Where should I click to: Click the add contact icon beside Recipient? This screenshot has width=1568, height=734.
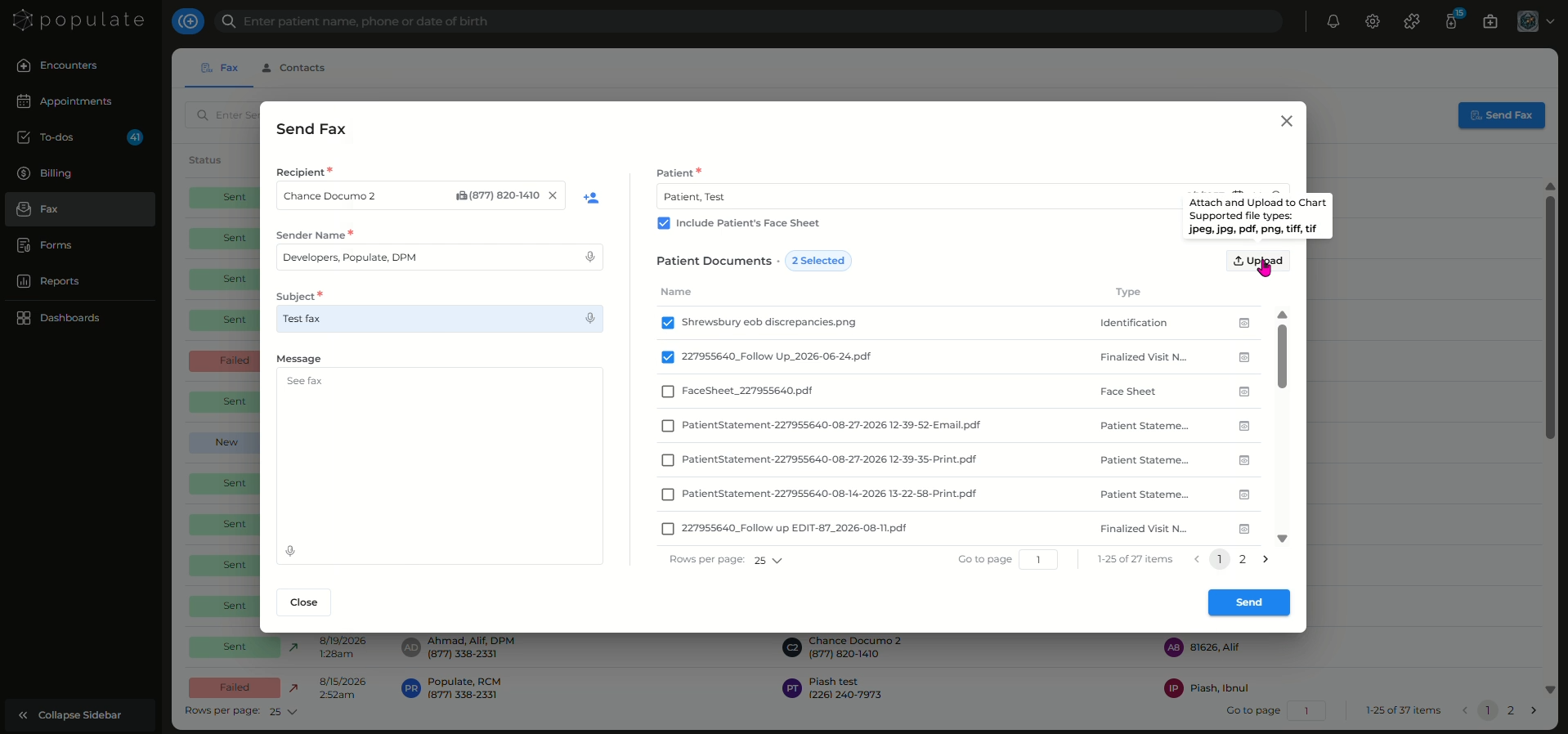pyautogui.click(x=591, y=198)
